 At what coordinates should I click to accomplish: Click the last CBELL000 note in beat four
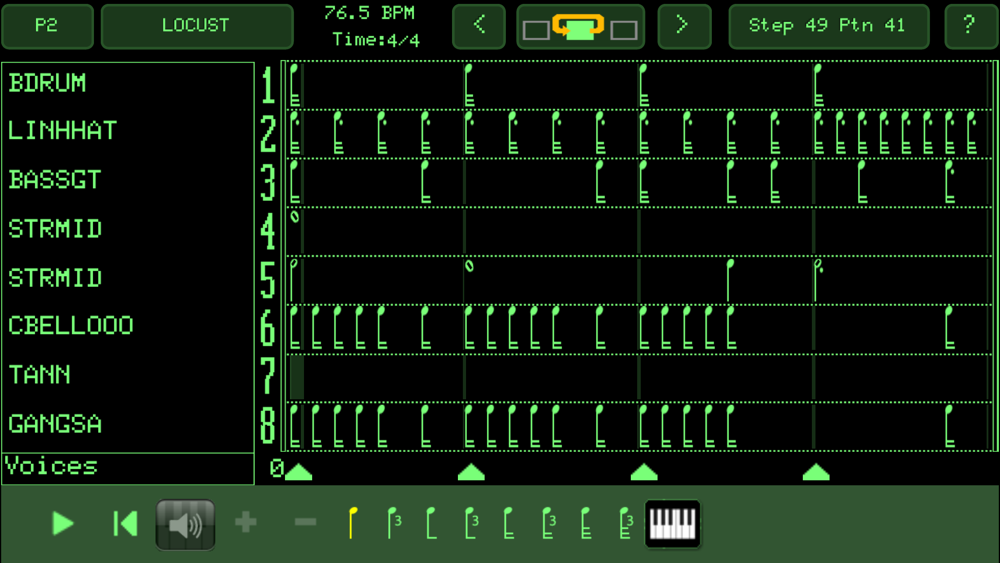click(x=949, y=328)
